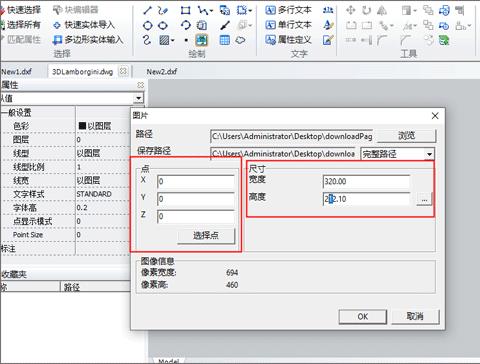This screenshot has height=364, width=480.
Task: Click the 线型比例 property row
Action: pos(66,167)
